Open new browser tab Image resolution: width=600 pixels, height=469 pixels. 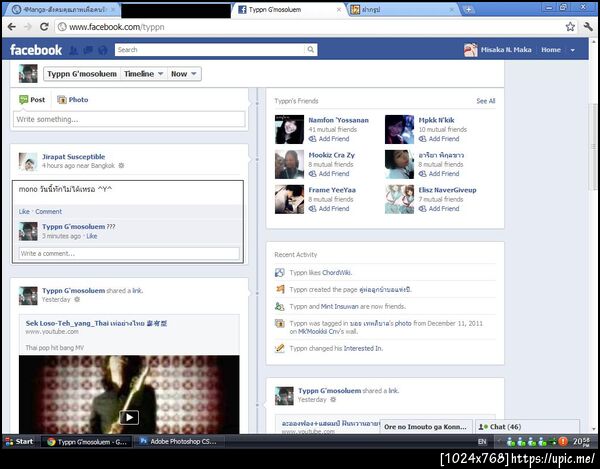coord(468,10)
